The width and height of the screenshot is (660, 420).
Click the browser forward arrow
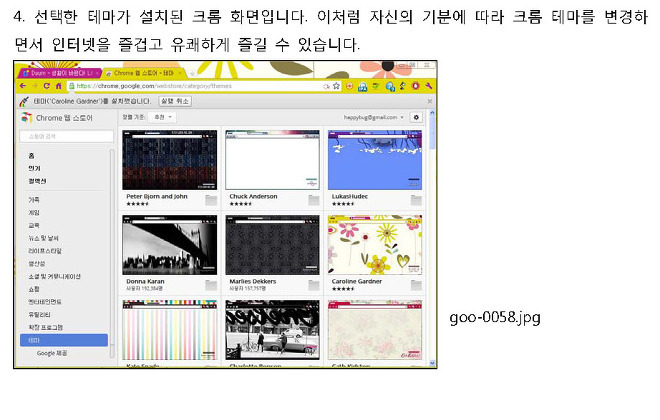click(35, 86)
